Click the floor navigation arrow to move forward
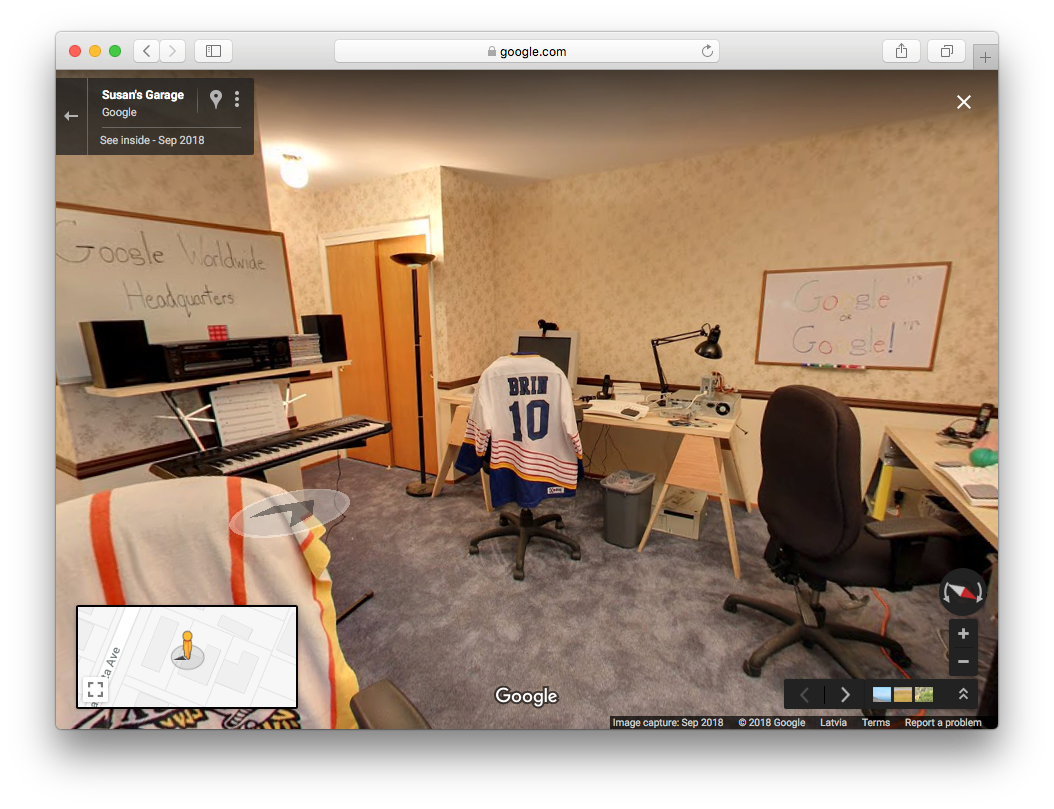The width and height of the screenshot is (1054, 809). point(290,511)
